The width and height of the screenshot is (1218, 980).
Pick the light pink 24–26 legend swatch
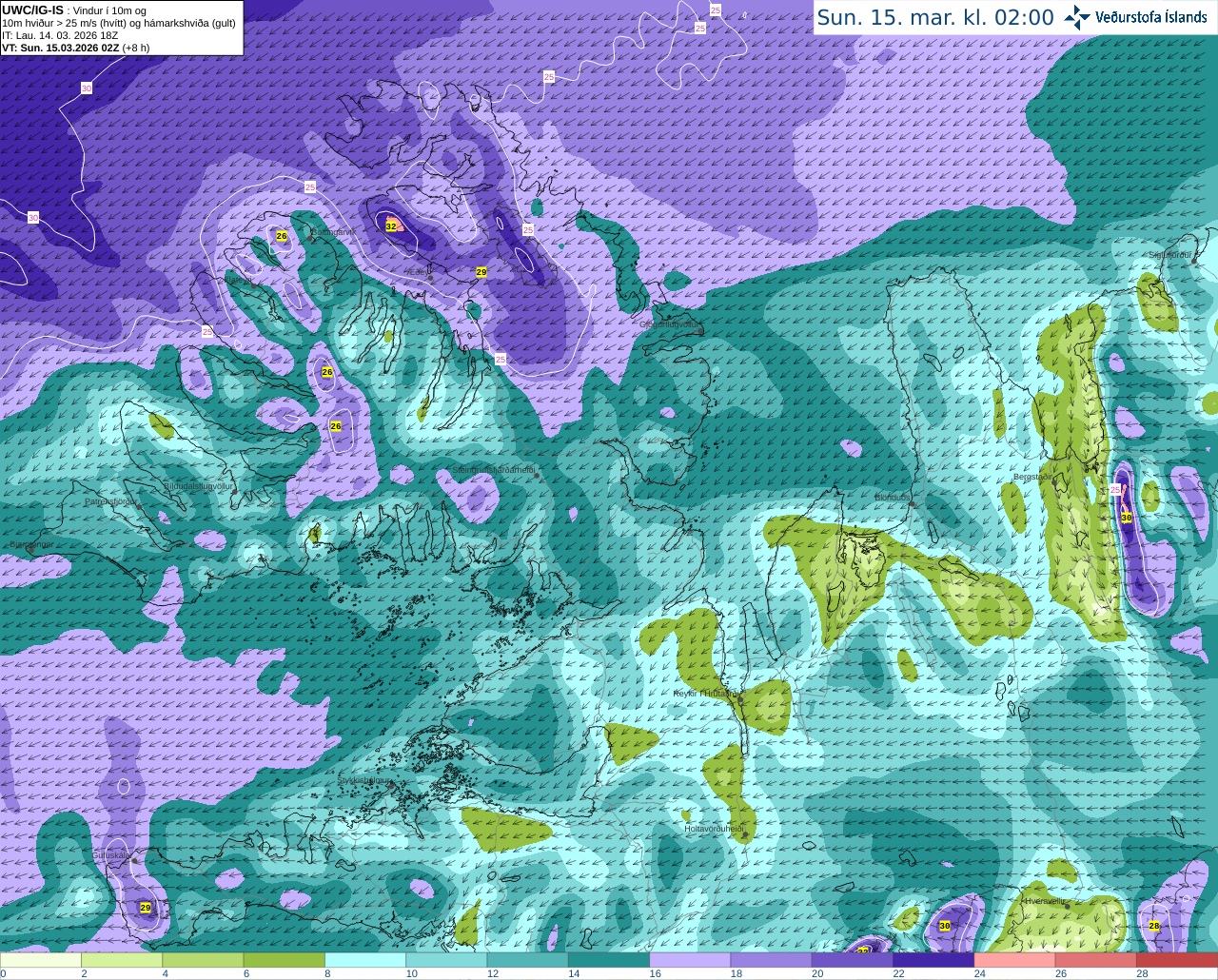pyautogui.click(x=1015, y=960)
